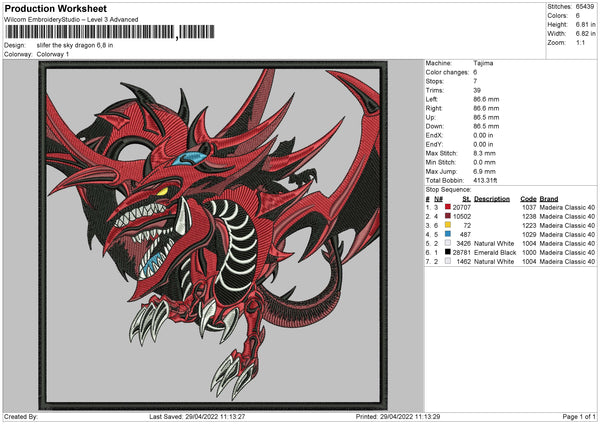The image size is (600, 424).
Task: Pick the white swatch in stop 5
Action: [448, 243]
